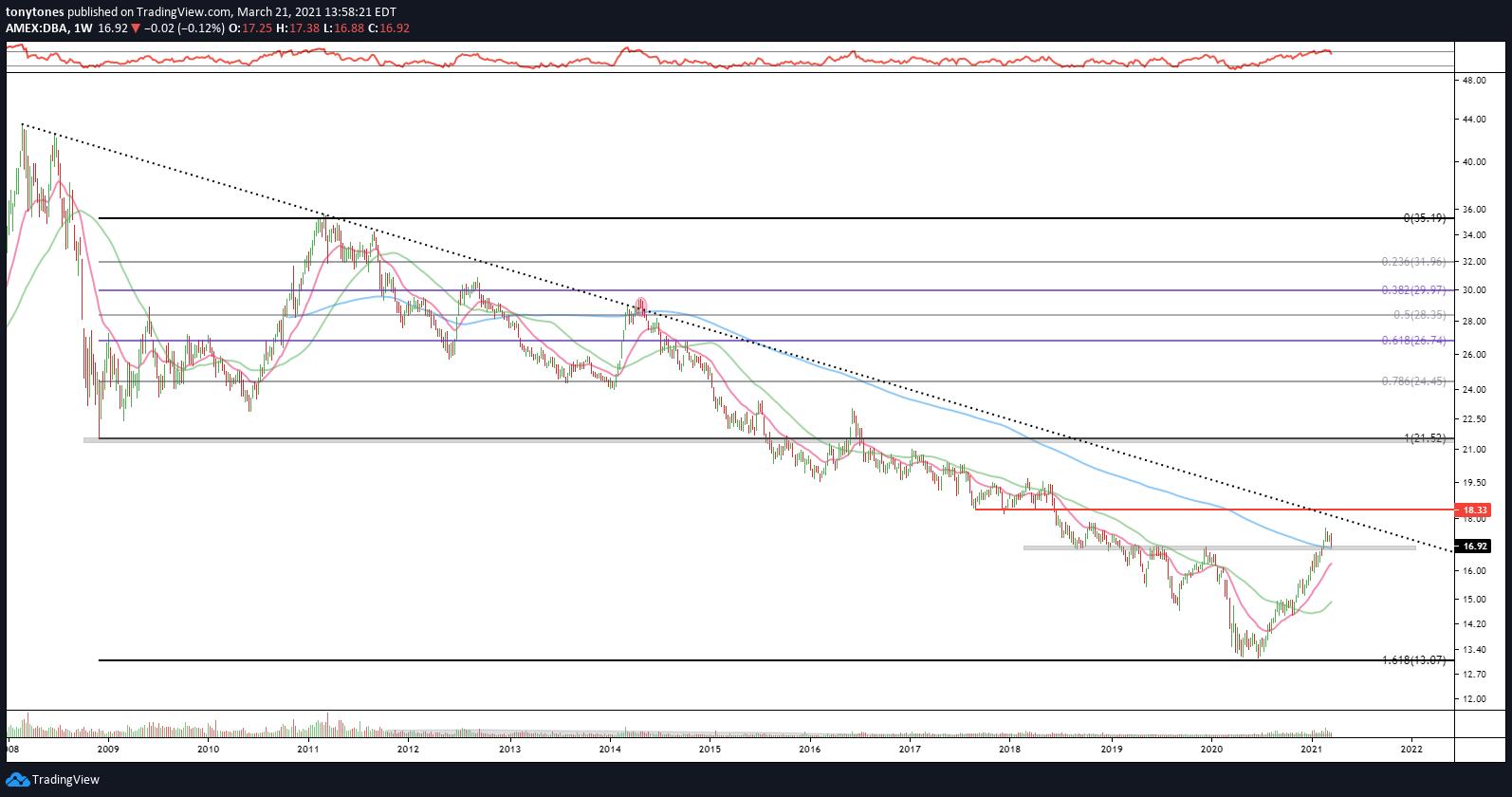The width and height of the screenshot is (1512, 797).
Task: Click the pink circle marker near 2014
Action: point(640,305)
